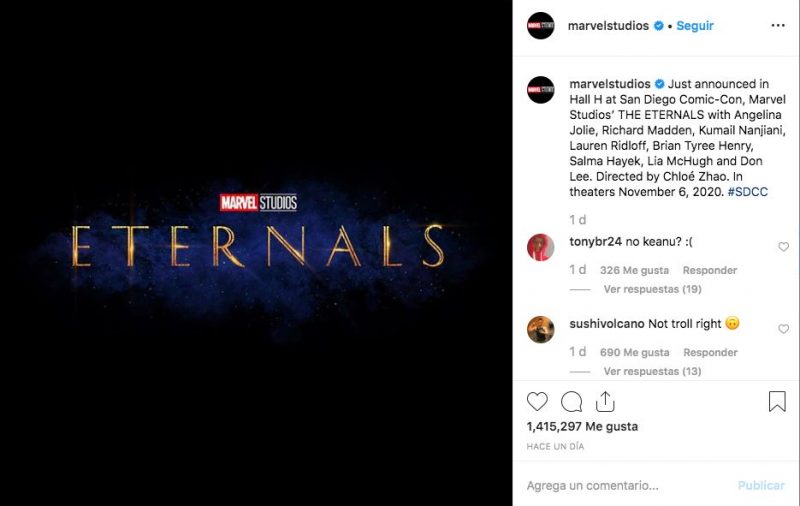Open marvelstudios avatar beside the caption
Screen dimensions: 800x506
point(541,90)
